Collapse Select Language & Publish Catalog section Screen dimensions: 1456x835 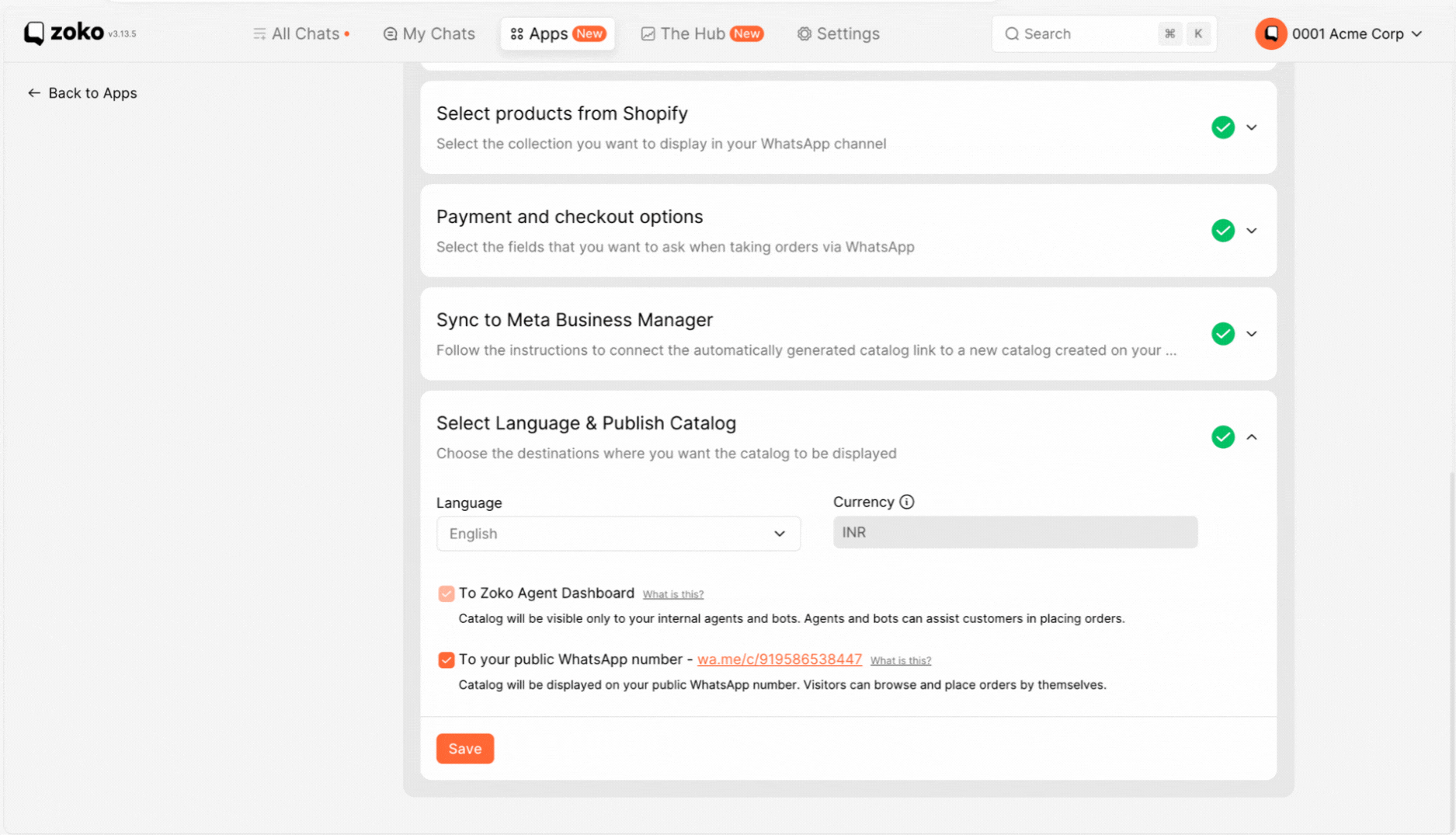coord(1251,437)
